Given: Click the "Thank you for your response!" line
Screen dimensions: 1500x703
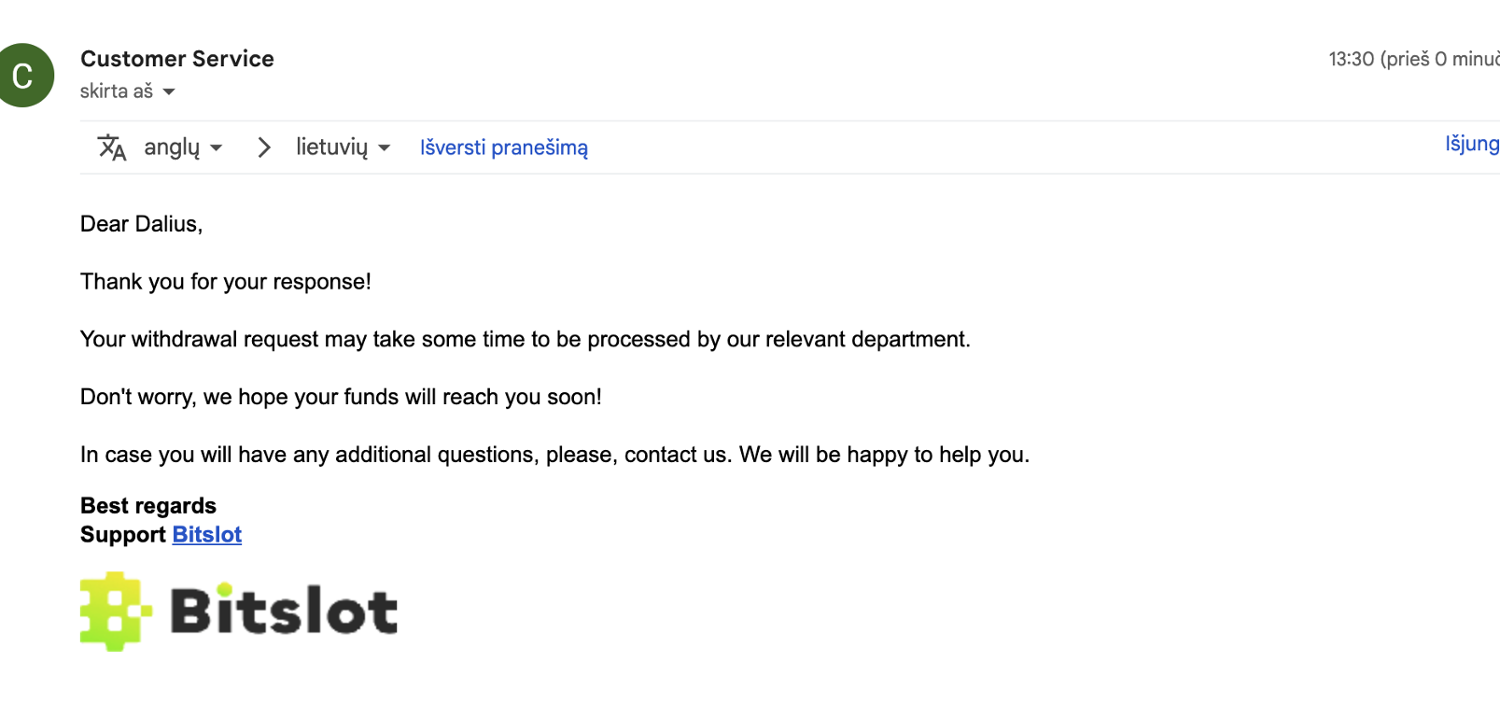Looking at the screenshot, I should pyautogui.click(x=225, y=282).
